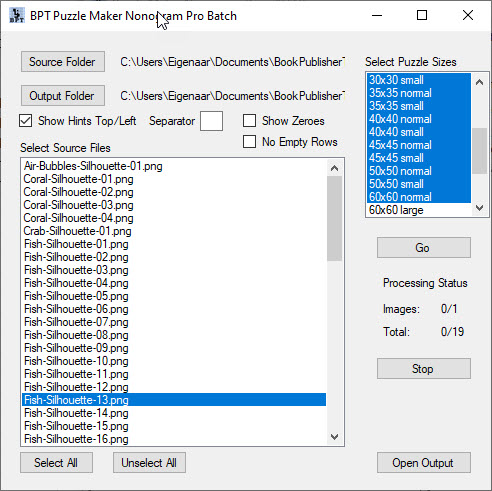Click puzzle sizes list scroll down arrow

(x=479, y=208)
